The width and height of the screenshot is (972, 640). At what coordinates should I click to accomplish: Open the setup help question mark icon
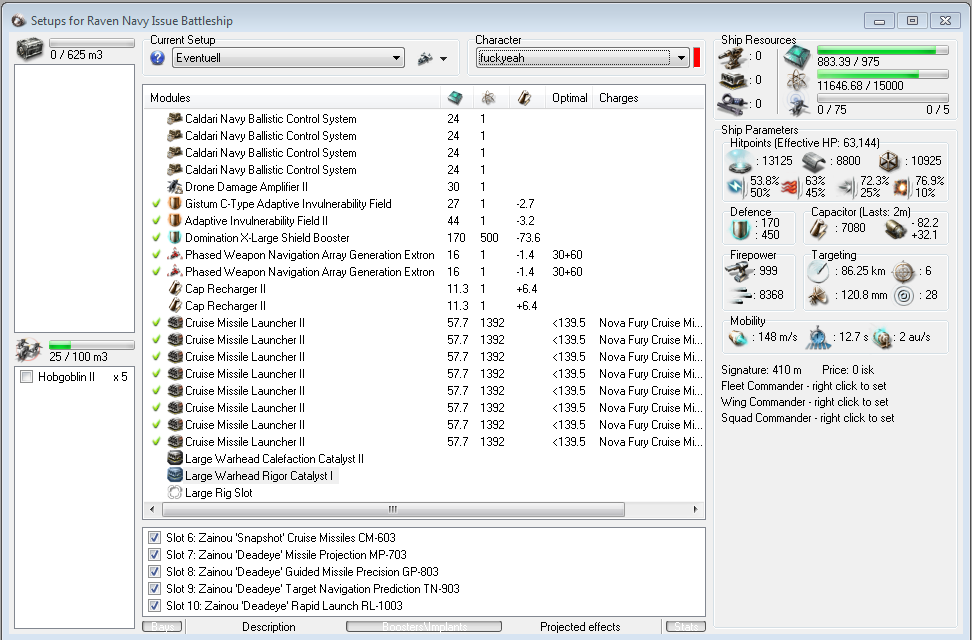pyautogui.click(x=157, y=58)
